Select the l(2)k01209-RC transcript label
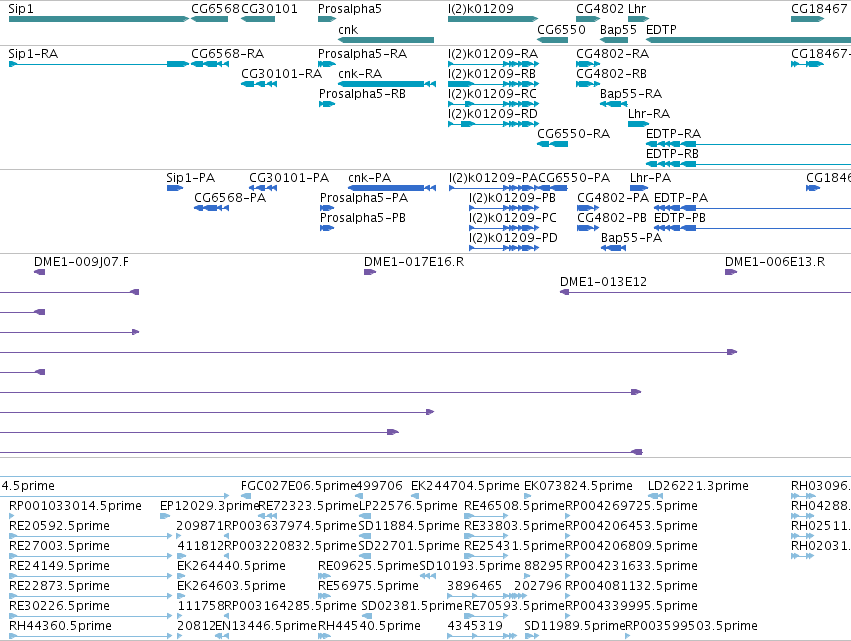This screenshot has height=641, width=851. 492,94
